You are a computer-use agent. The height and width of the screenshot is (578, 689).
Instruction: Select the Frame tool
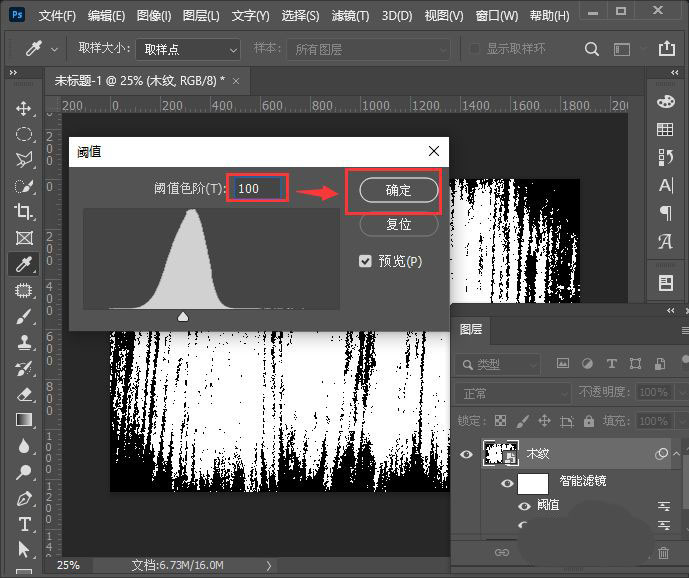(x=24, y=238)
